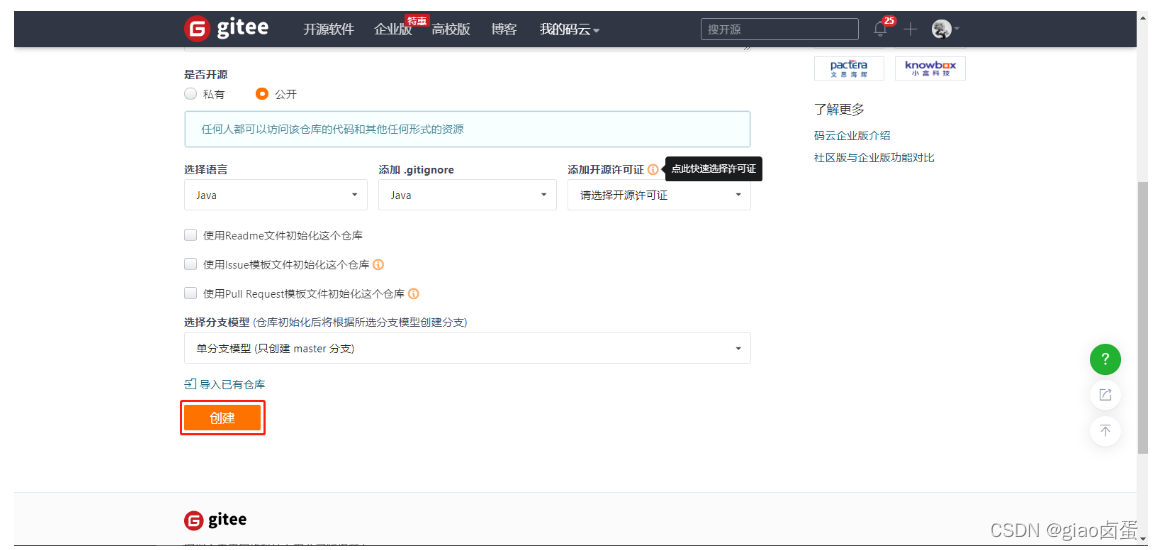Open the 选择语言 Java dropdown
This screenshot has height=550, width=1153.
pyautogui.click(x=276, y=195)
